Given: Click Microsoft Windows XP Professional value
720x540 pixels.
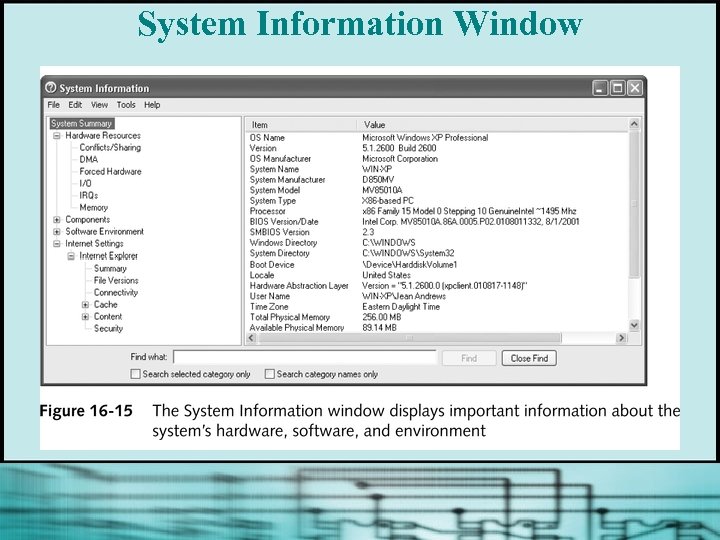Looking at the screenshot, I should 425,138.
